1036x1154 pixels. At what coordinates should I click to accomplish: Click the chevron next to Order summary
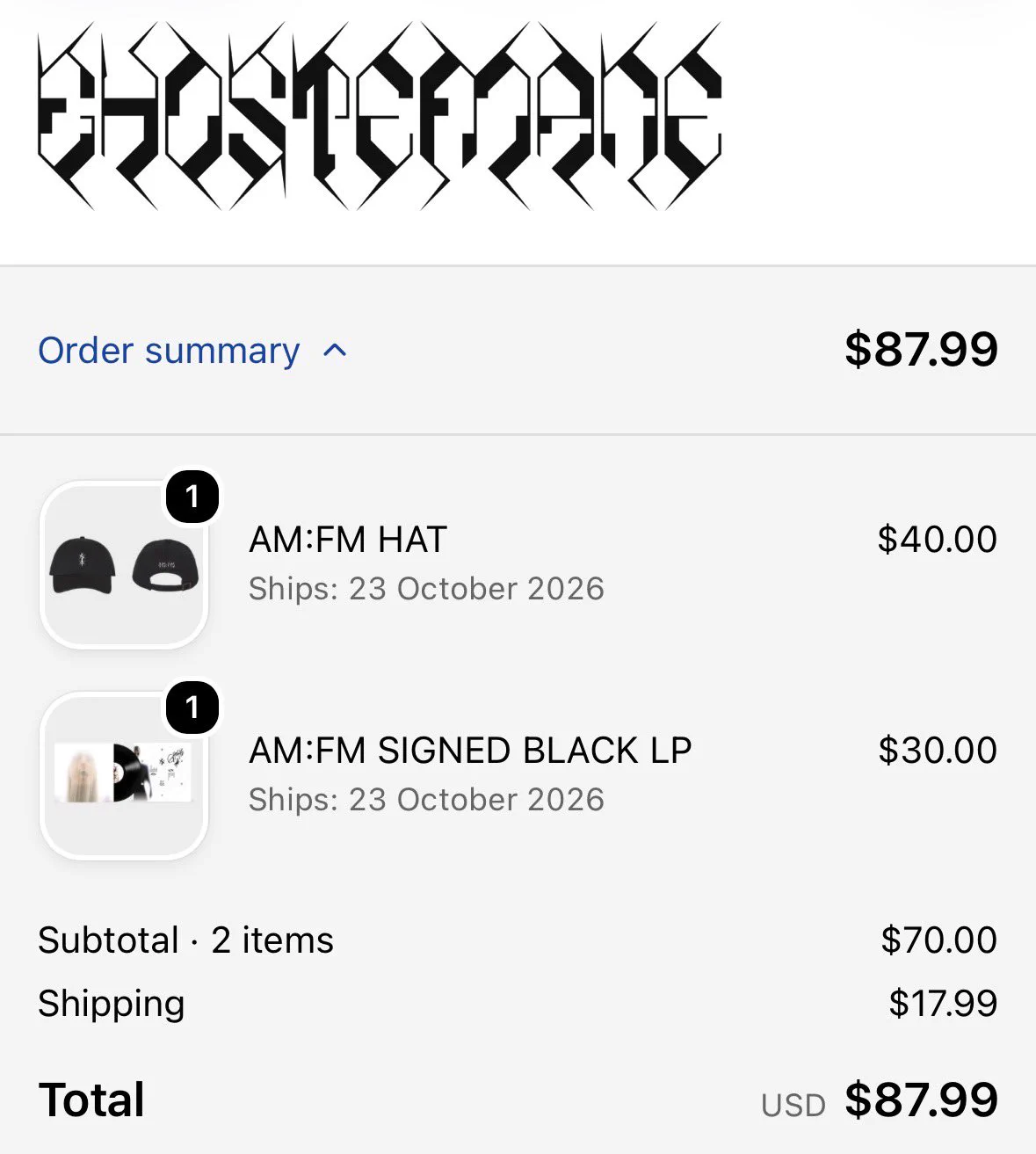coord(335,352)
